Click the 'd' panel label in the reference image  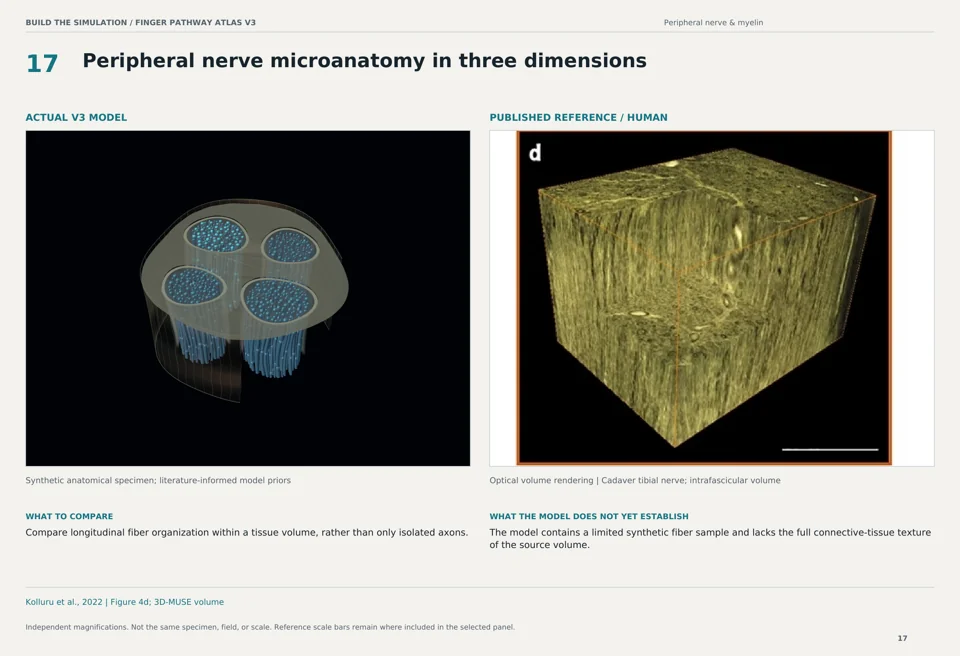point(534,153)
